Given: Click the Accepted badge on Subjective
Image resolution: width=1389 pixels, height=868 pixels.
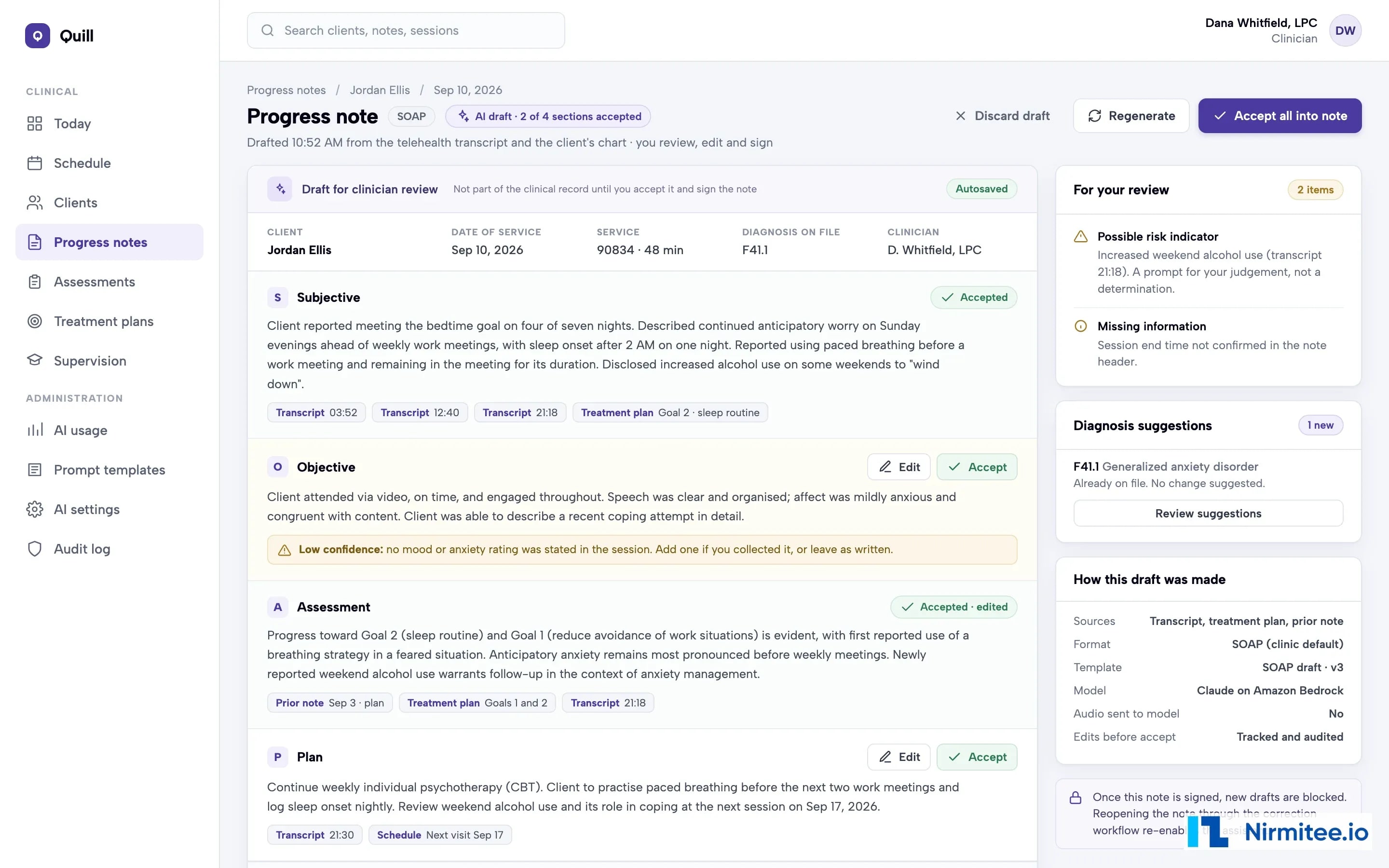Looking at the screenshot, I should 974,298.
